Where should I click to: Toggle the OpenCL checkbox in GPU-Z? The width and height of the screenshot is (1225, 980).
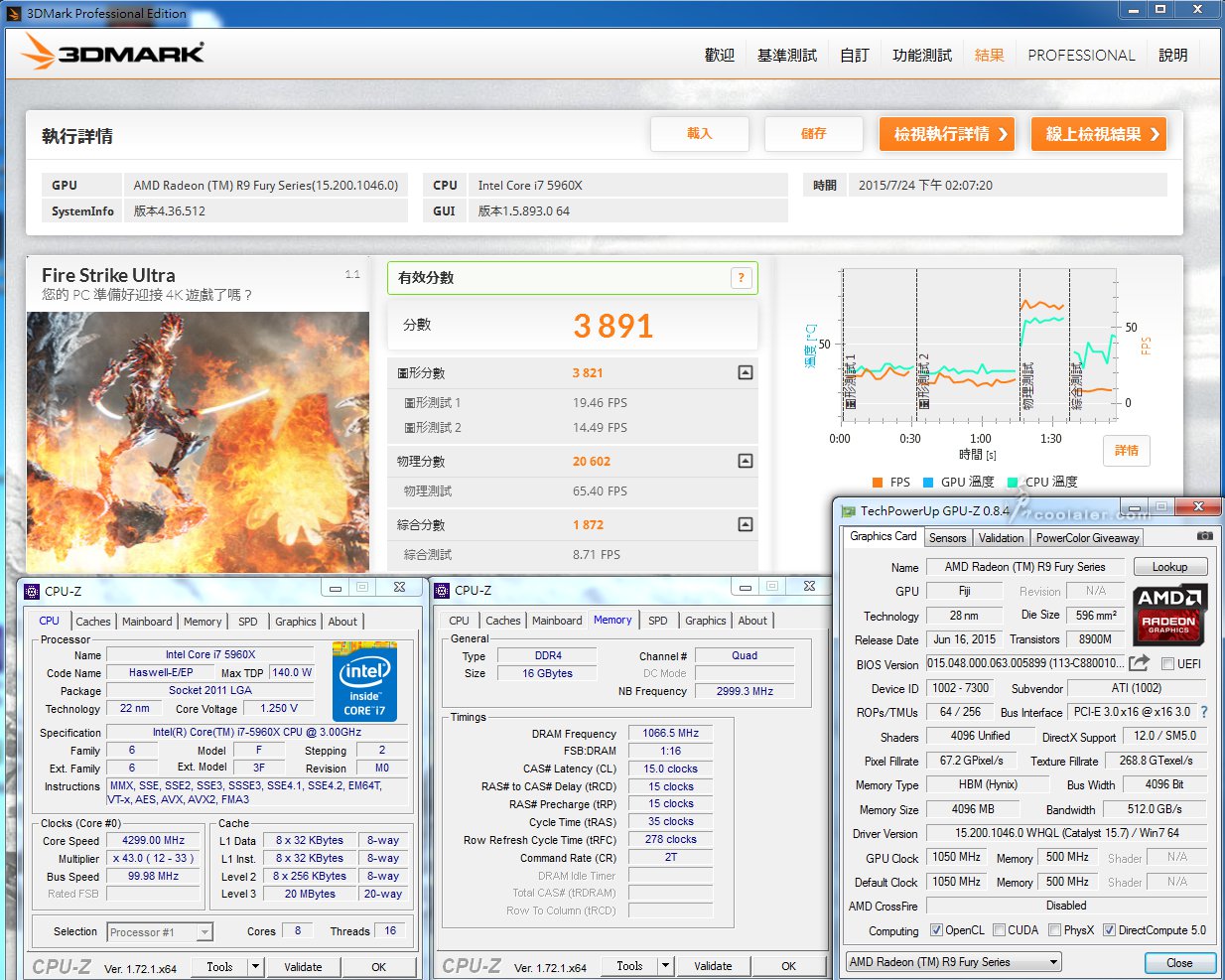tap(936, 930)
